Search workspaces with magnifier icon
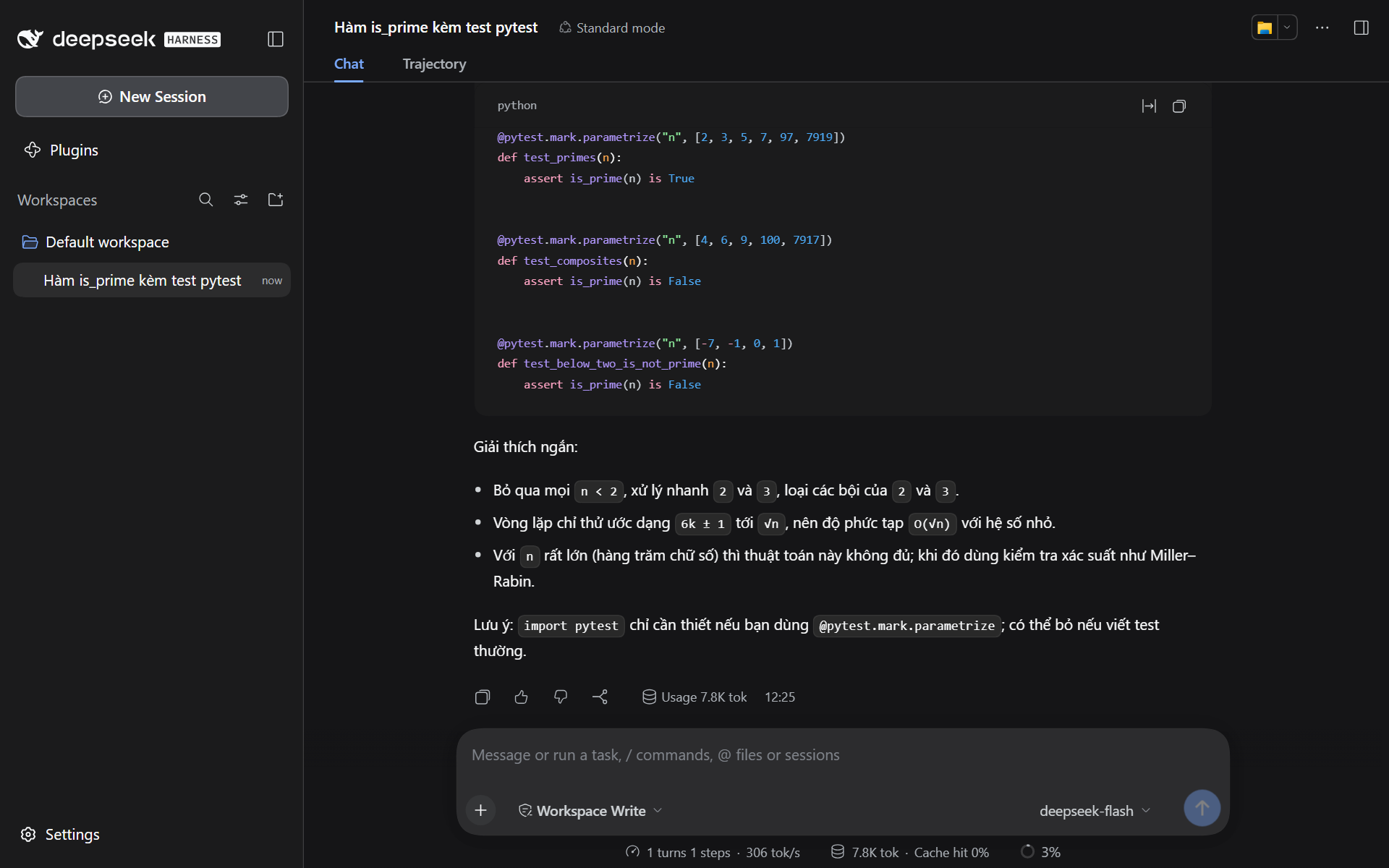This screenshot has height=868, width=1389. [206, 200]
